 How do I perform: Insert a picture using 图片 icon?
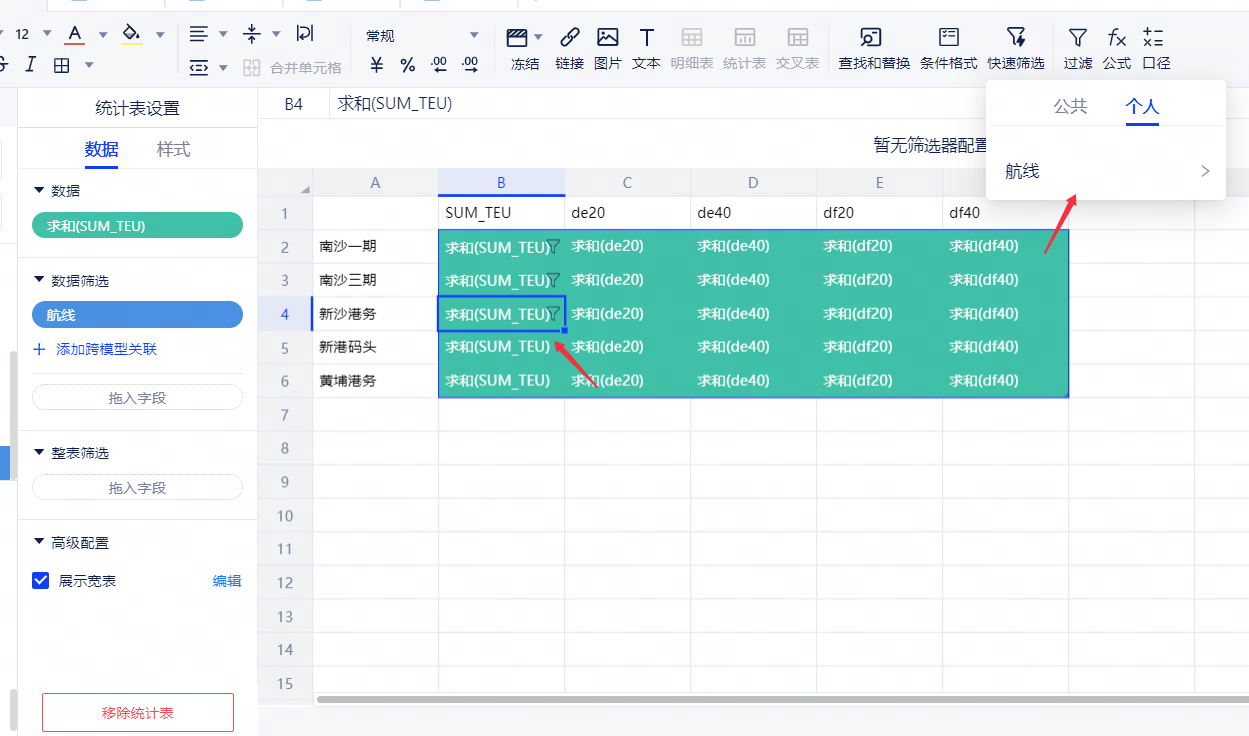click(607, 39)
